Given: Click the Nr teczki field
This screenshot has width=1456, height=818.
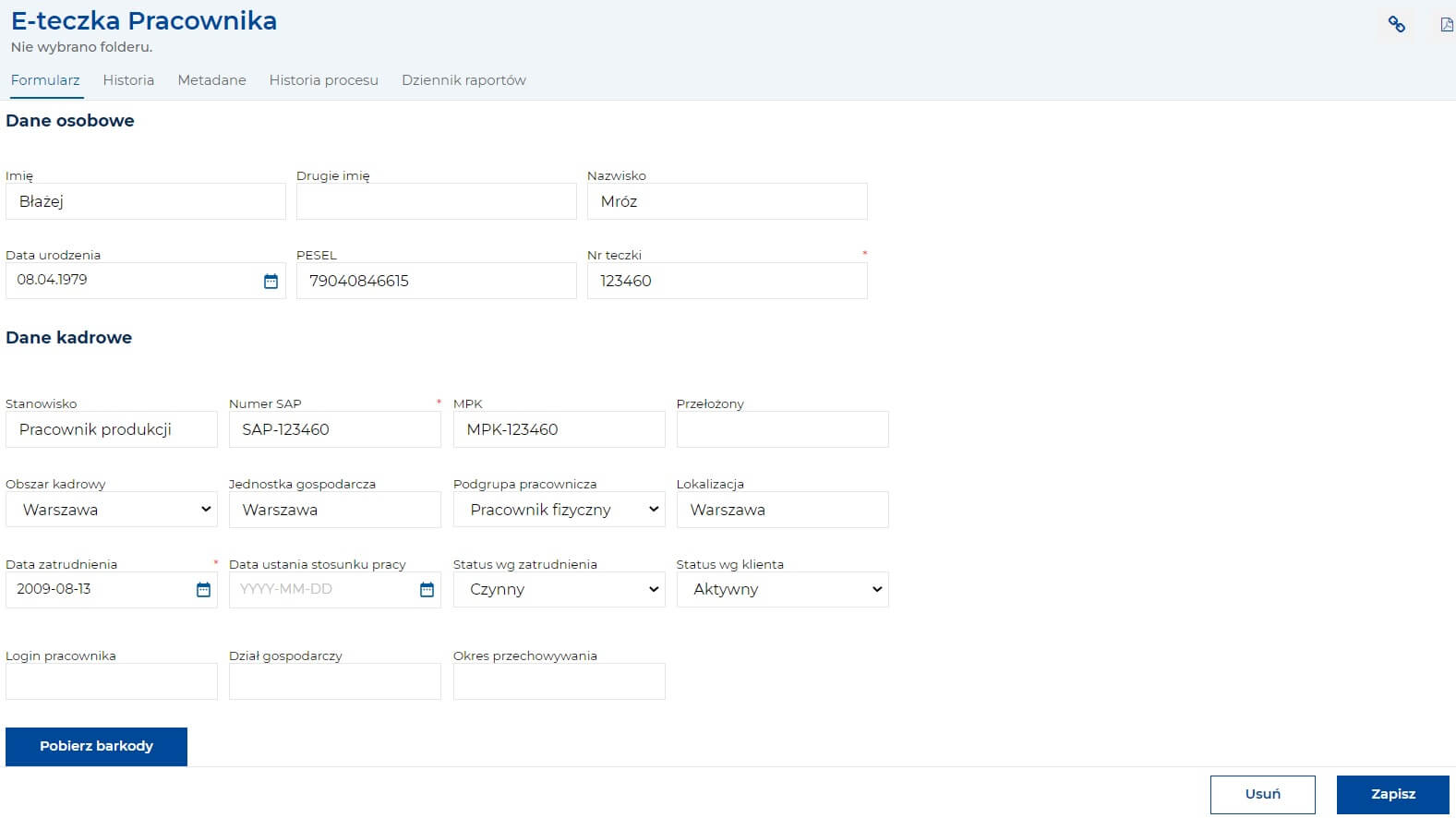Looking at the screenshot, I should coord(727,281).
